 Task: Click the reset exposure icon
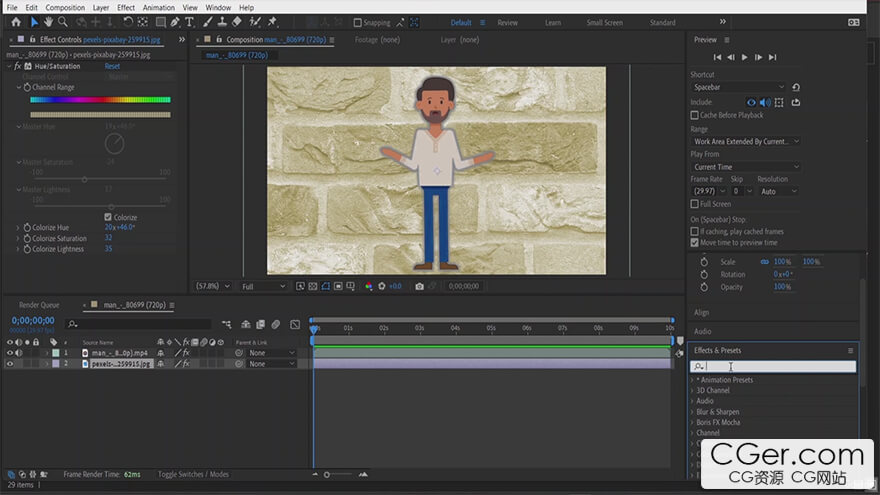382,286
